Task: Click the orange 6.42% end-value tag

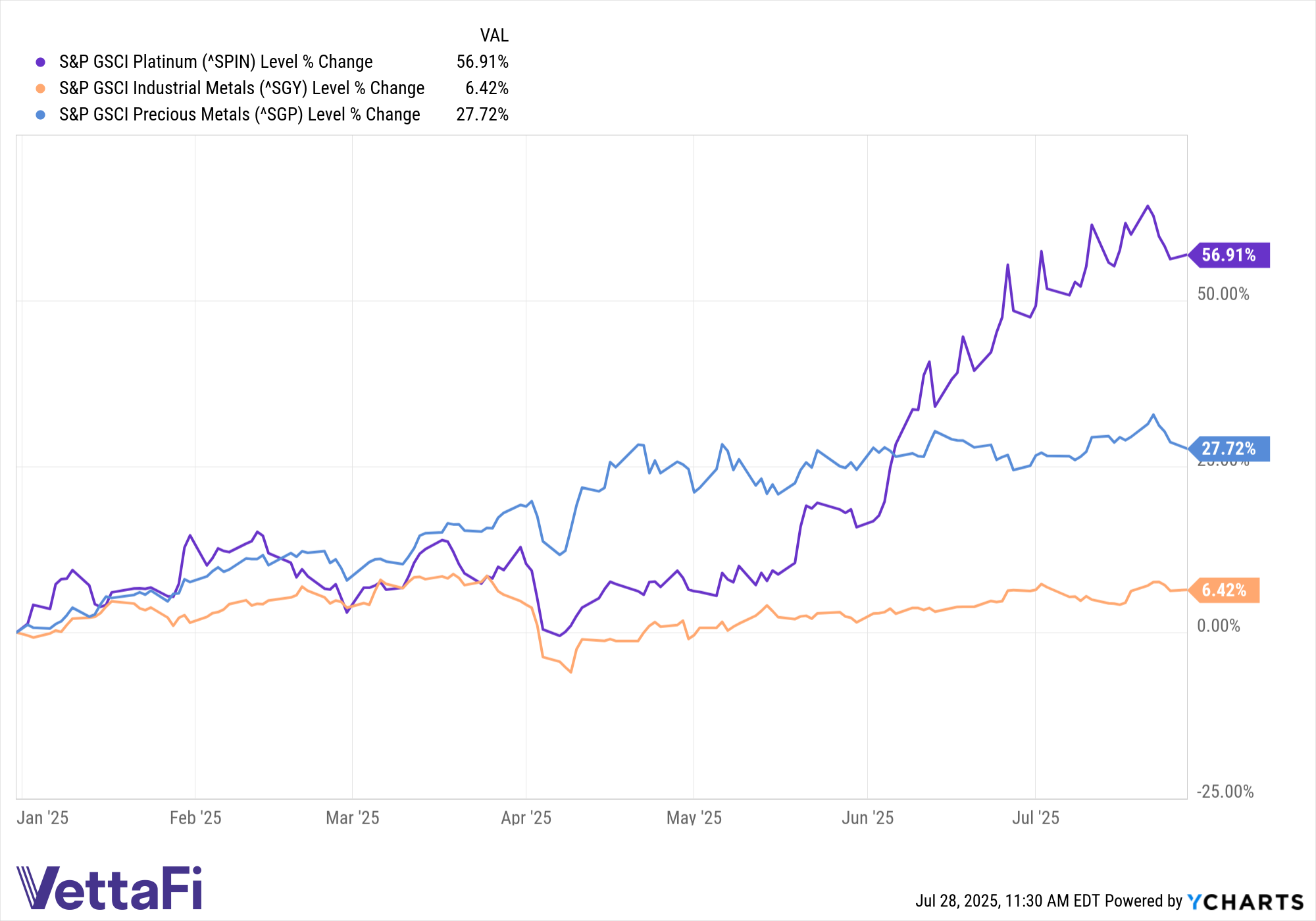Action: (1224, 590)
